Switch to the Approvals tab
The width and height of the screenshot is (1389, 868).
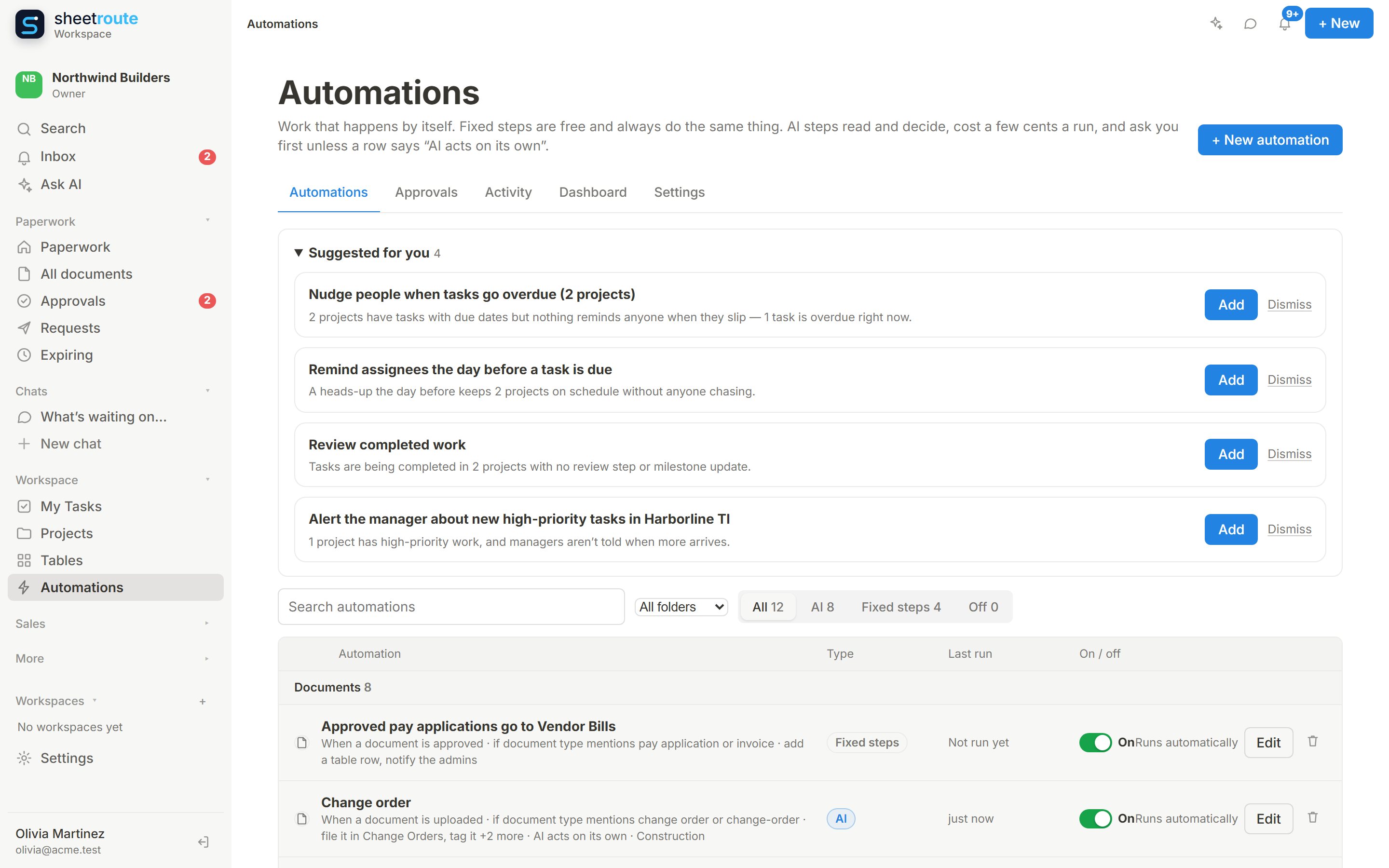(426, 192)
